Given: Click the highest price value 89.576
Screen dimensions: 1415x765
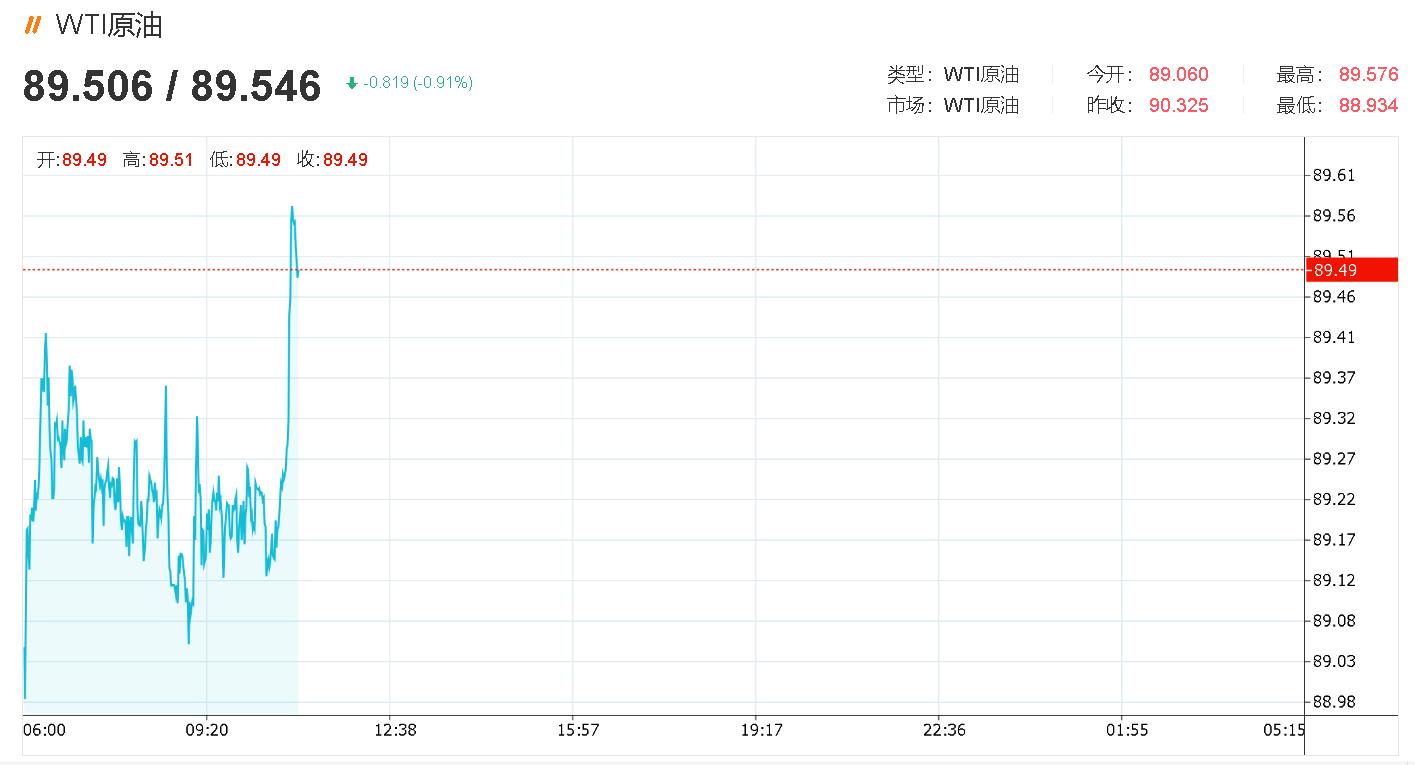Looking at the screenshot, I should coord(1368,74).
